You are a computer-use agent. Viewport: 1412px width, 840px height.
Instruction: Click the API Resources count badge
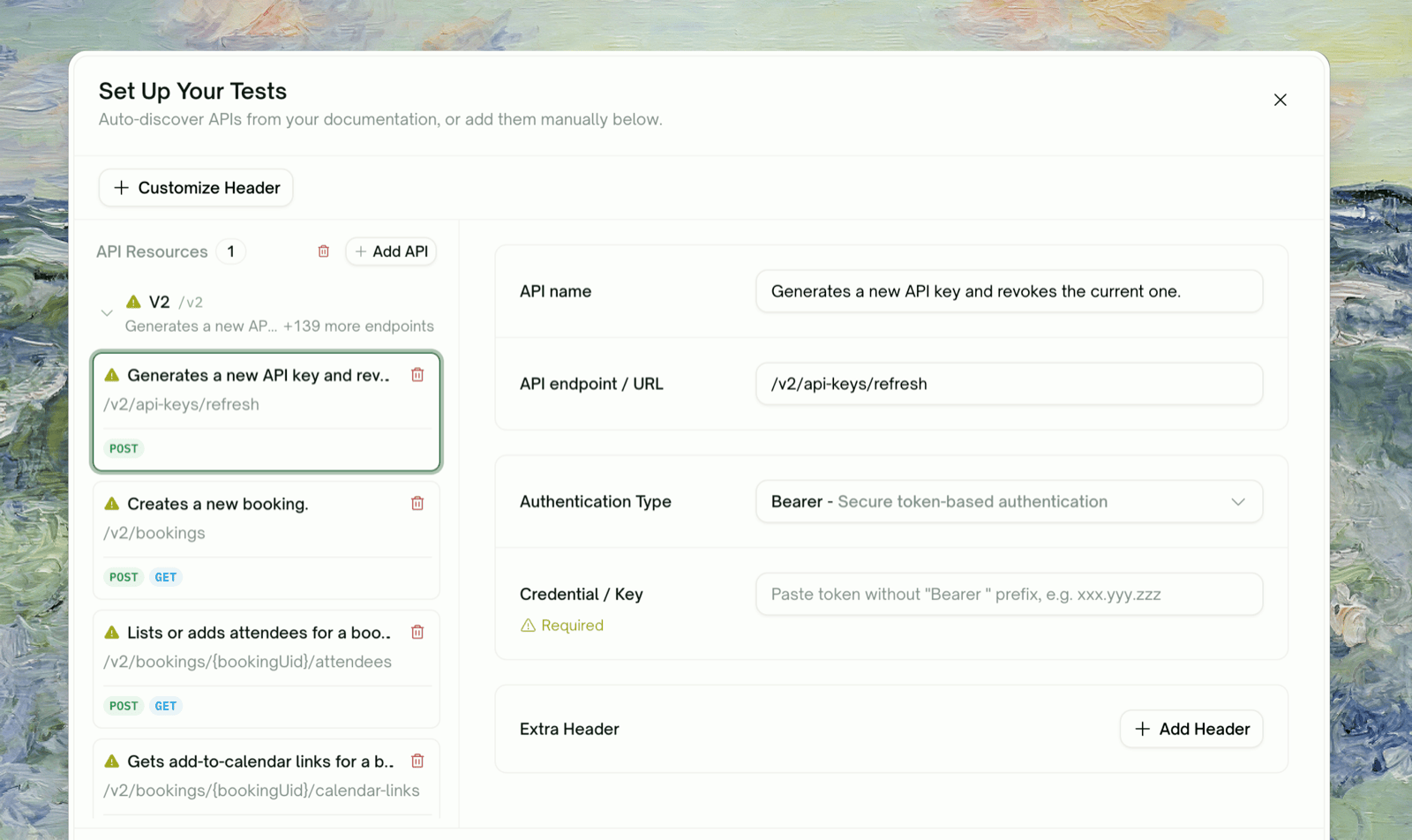tap(231, 251)
